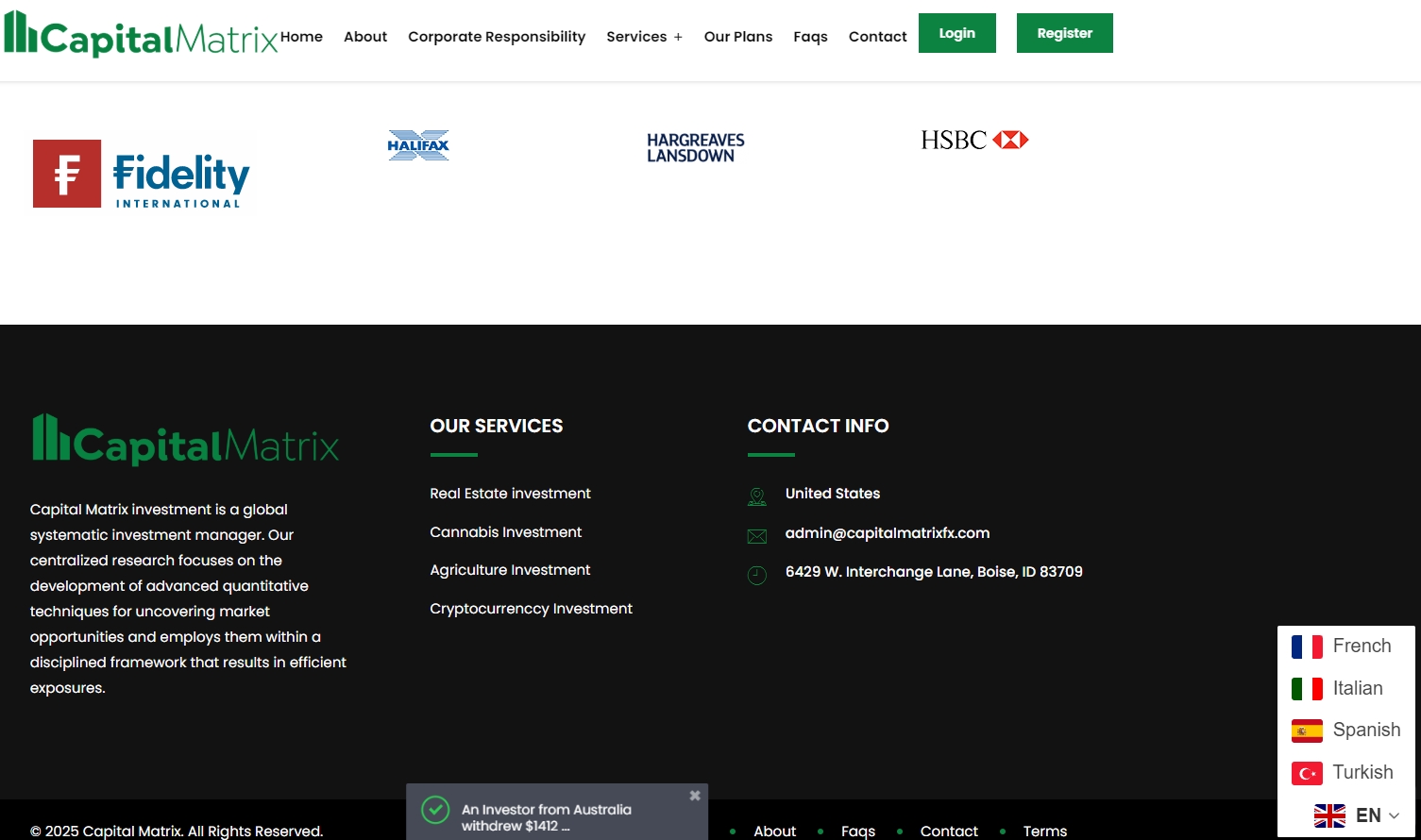Click the Capital Matrix footer logo
This screenshot has width=1421, height=840.
186,440
